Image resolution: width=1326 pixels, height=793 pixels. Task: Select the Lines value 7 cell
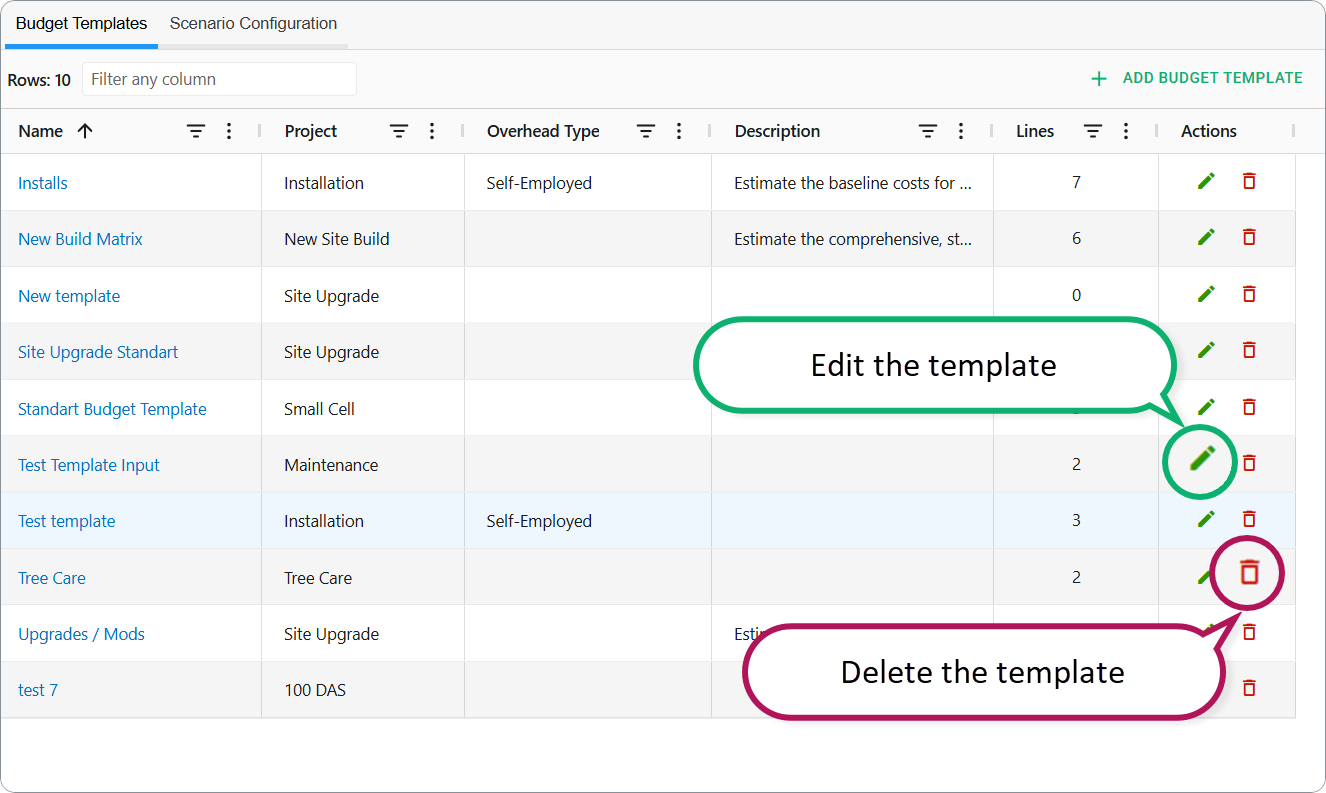coord(1076,183)
